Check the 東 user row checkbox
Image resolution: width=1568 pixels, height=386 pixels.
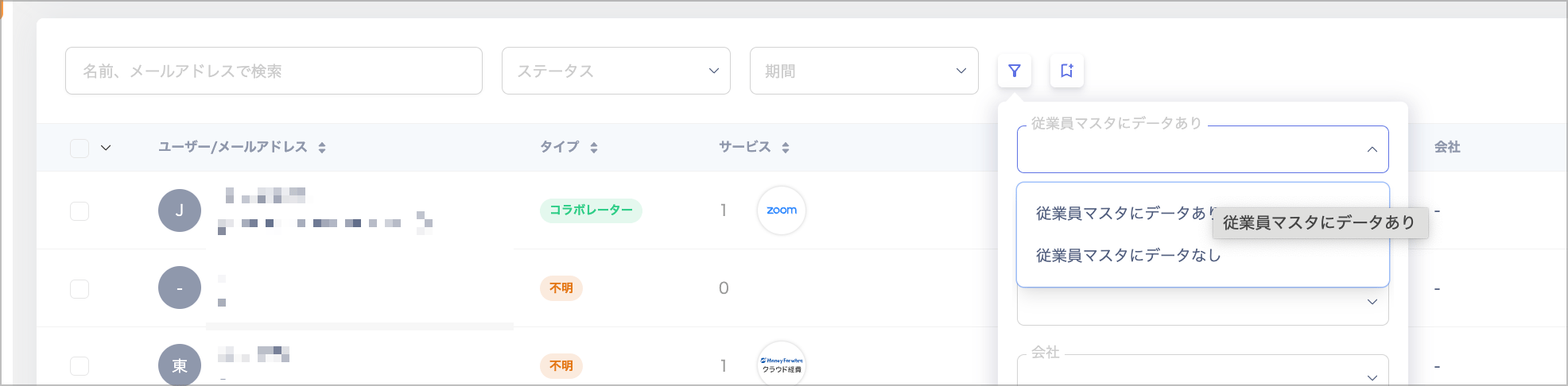(80, 366)
